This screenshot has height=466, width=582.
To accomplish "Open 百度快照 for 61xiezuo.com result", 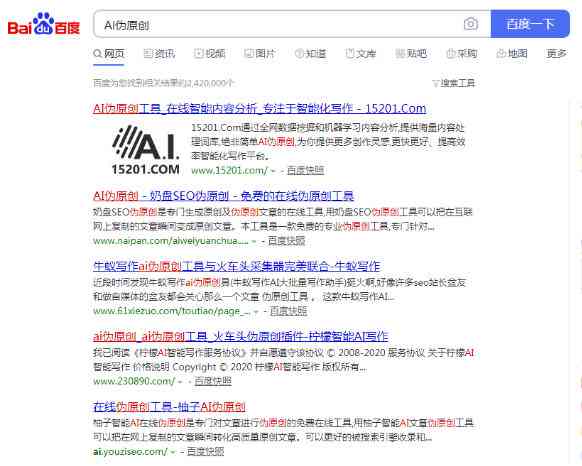I will click(288, 311).
